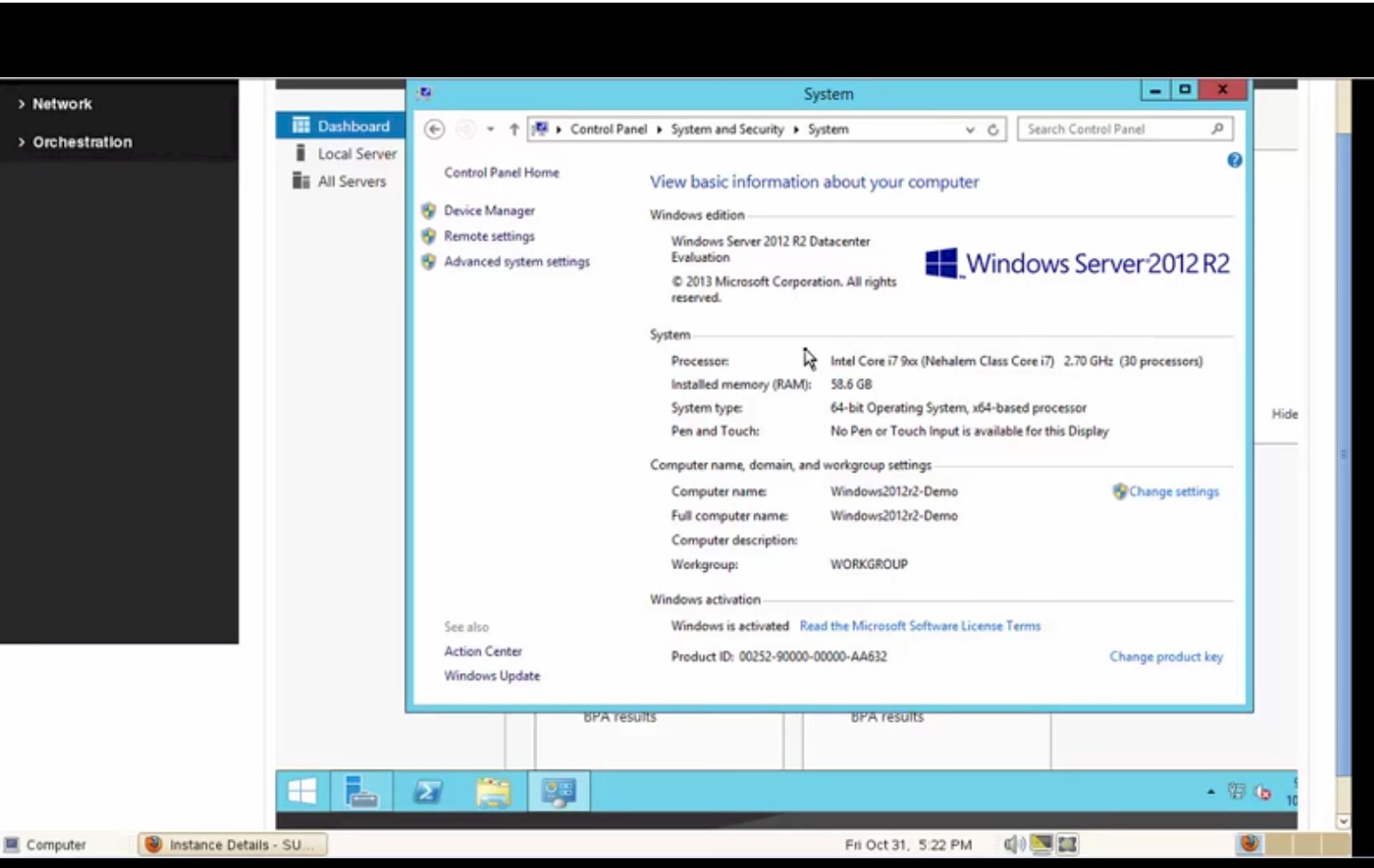Viewport: 1374px width, 868px height.
Task: Open File Explorer from the taskbar
Action: click(x=493, y=791)
